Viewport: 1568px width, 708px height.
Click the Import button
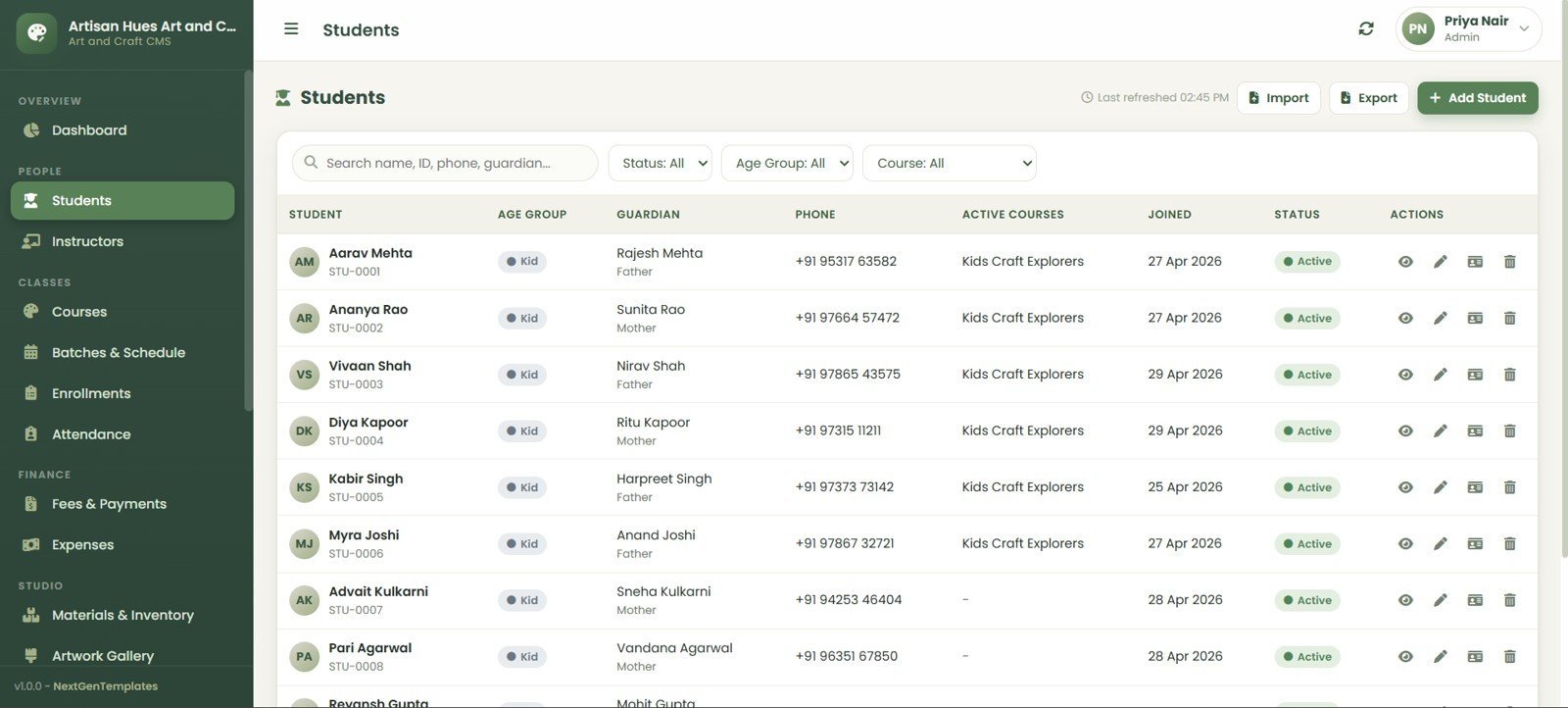pyautogui.click(x=1279, y=98)
